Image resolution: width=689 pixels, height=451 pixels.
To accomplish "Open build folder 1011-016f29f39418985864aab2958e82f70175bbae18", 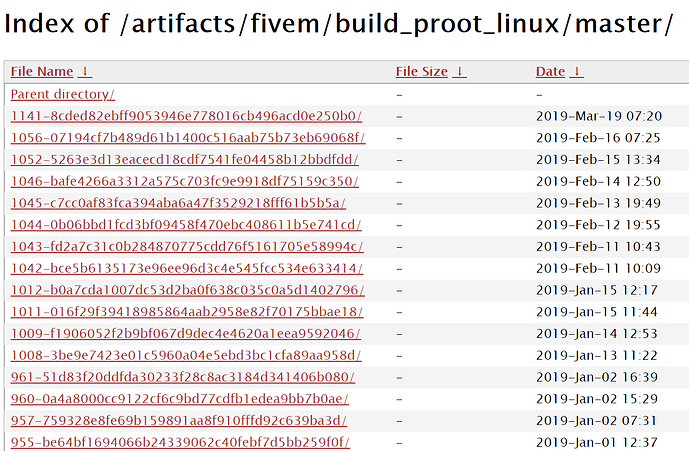I will [187, 312].
